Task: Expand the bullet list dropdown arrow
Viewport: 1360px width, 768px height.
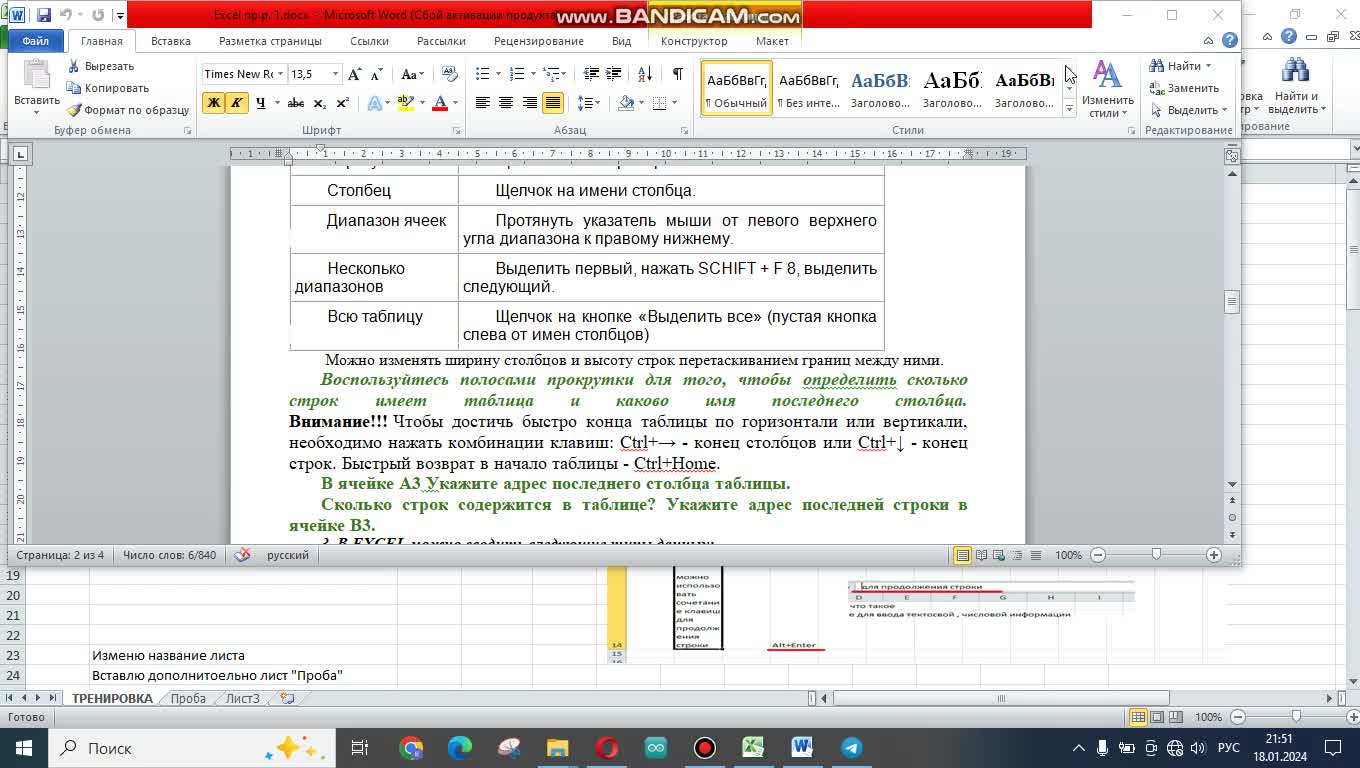Action: point(497,74)
